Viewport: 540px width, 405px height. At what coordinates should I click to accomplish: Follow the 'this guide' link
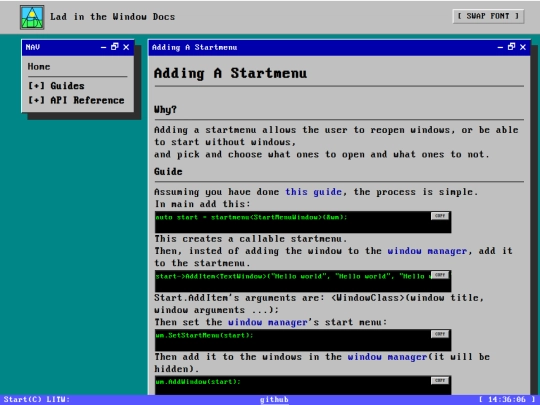(313, 192)
